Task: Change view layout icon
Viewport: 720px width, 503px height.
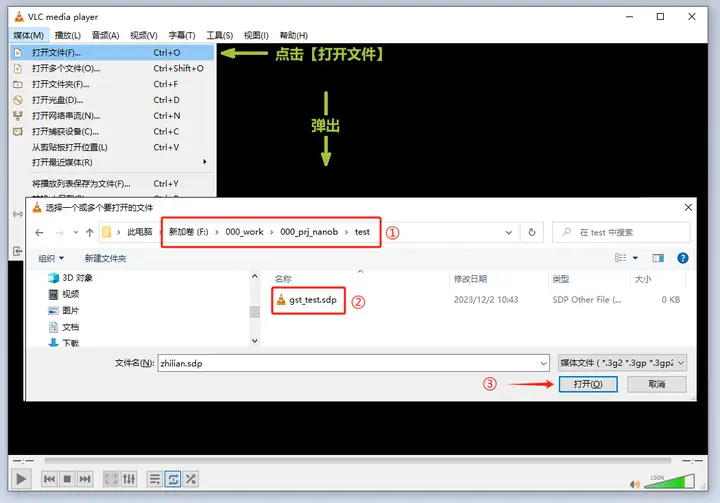Action: pos(620,258)
